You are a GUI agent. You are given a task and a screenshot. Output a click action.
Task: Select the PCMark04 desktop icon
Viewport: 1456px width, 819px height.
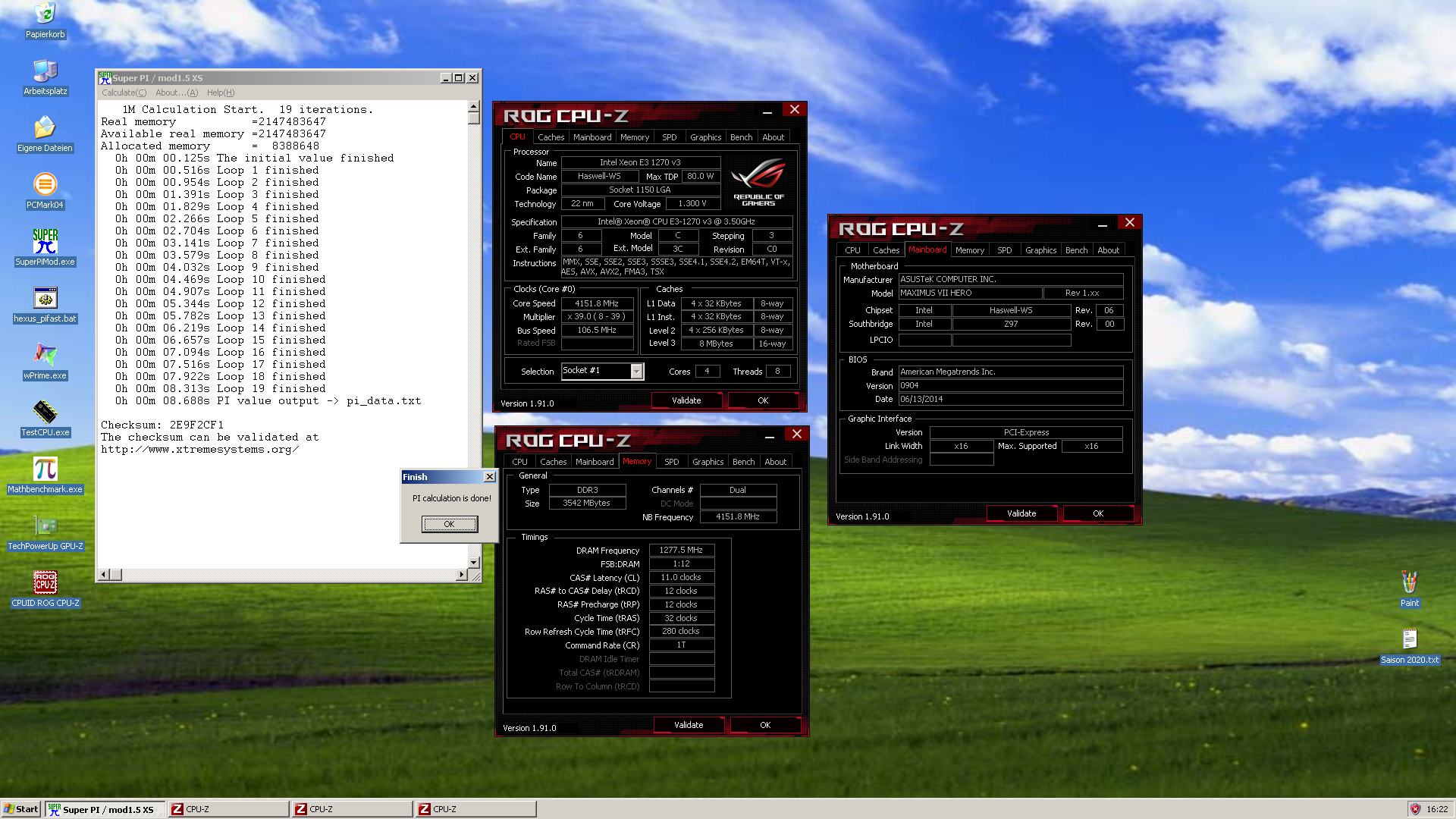(45, 191)
